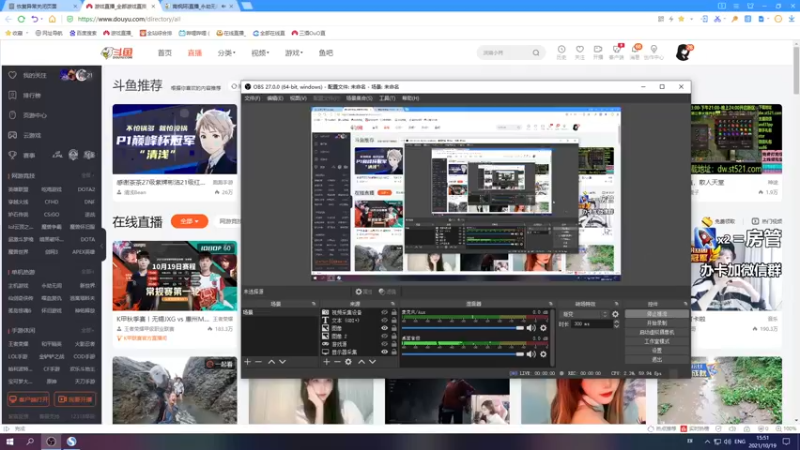Toggle visibility of the image 2 source

pos(385,336)
